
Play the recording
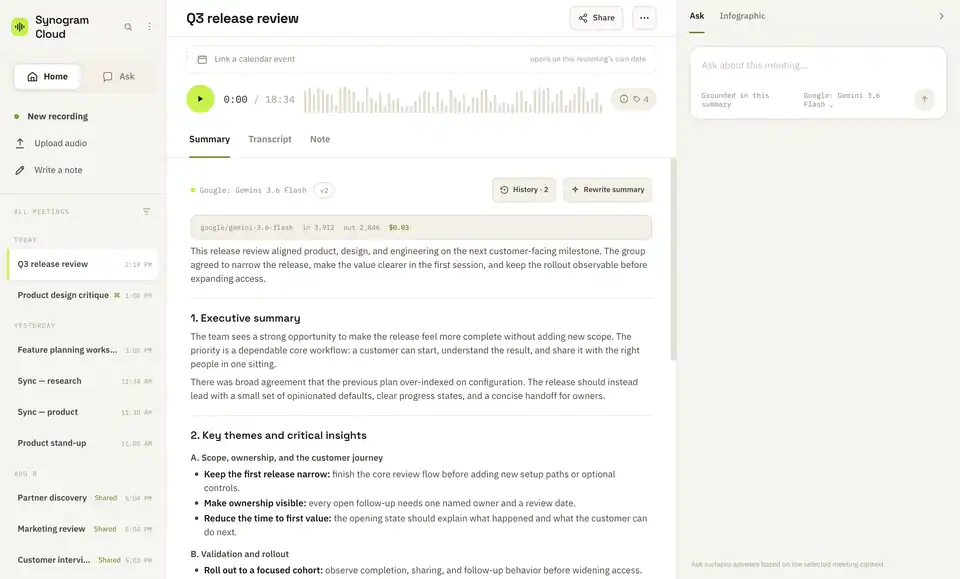coord(200,99)
